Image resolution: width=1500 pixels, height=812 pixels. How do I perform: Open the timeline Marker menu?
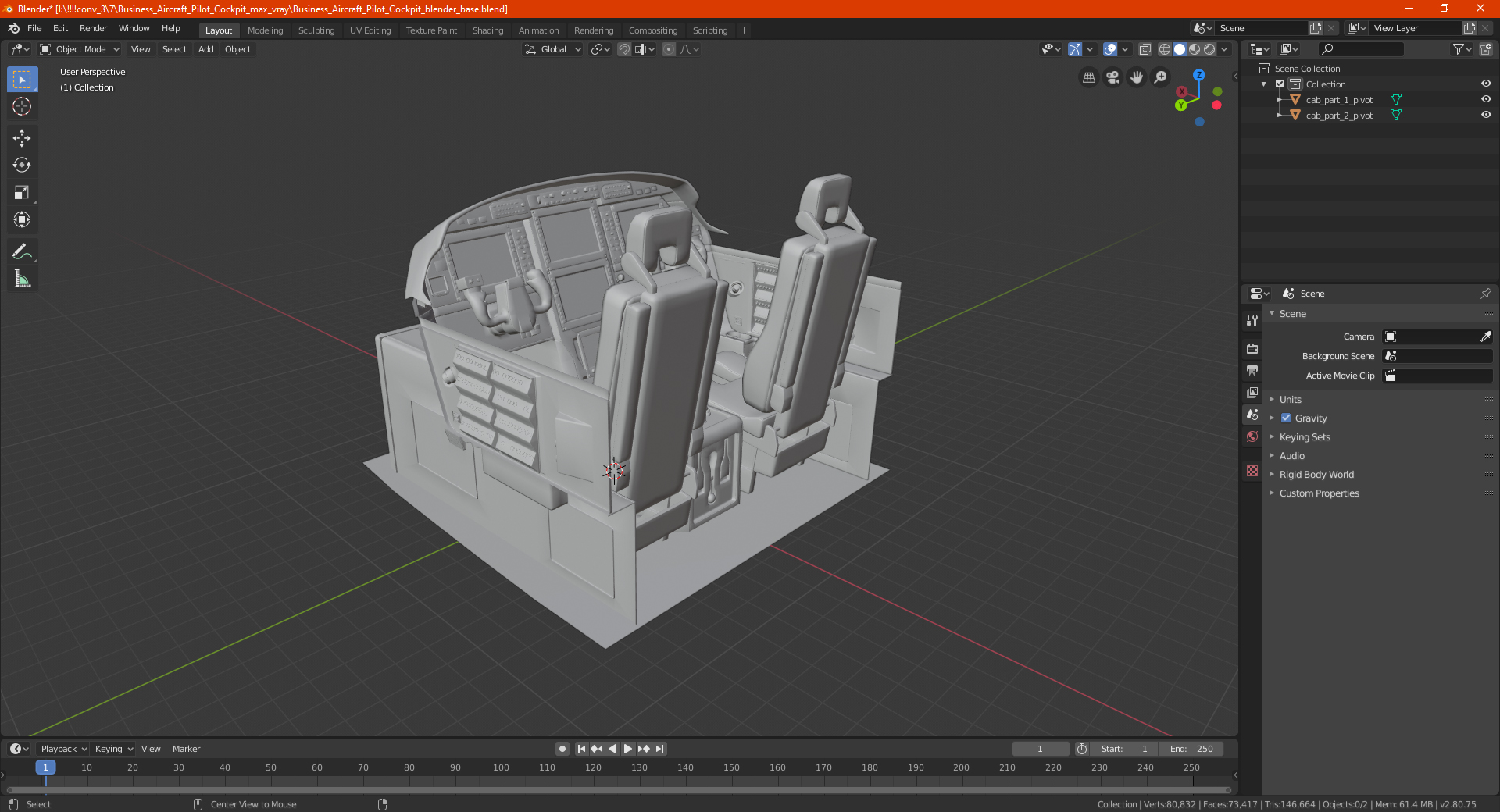(186, 749)
